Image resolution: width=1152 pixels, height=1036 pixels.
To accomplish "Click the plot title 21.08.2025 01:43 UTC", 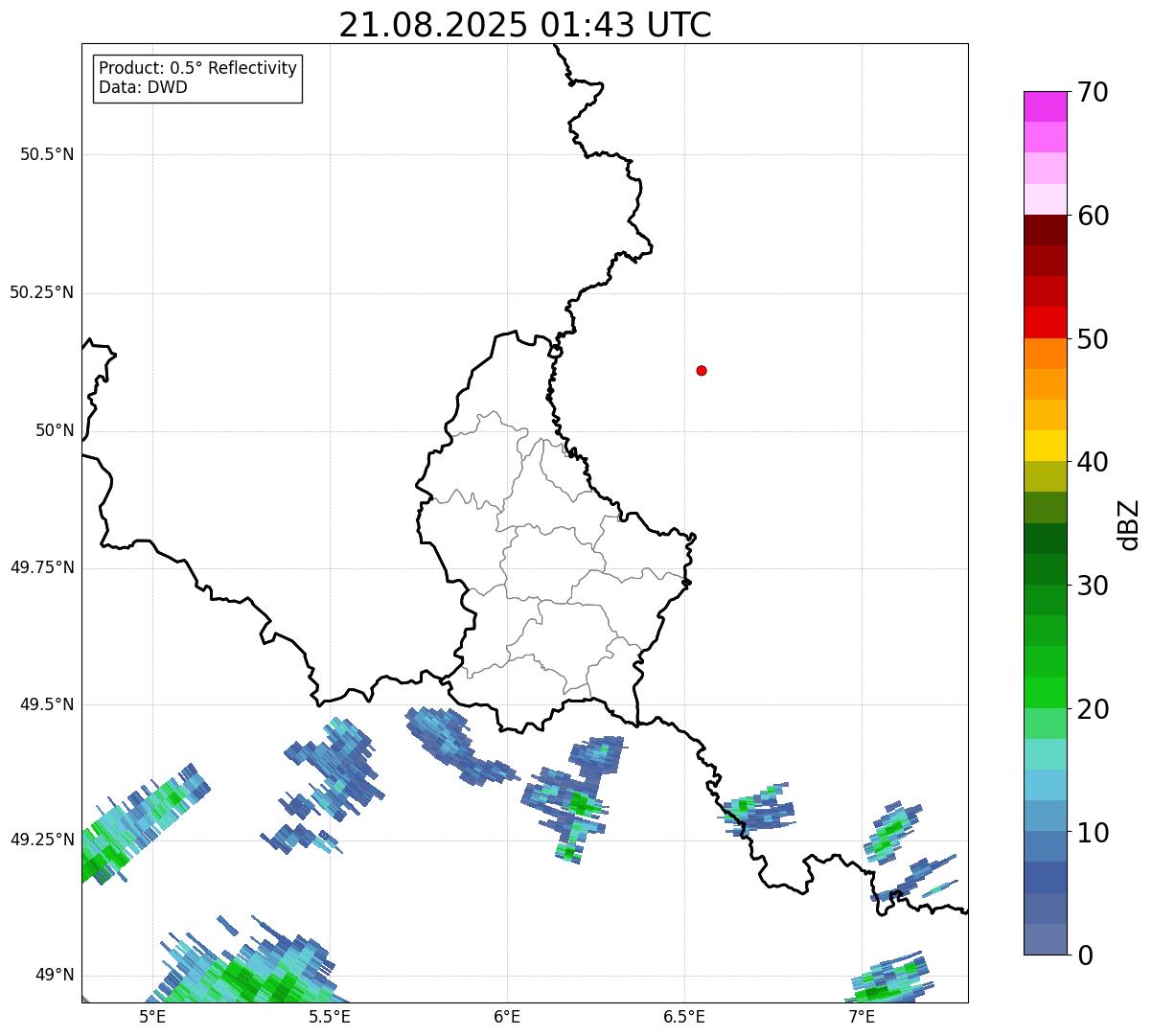I will click(x=525, y=25).
